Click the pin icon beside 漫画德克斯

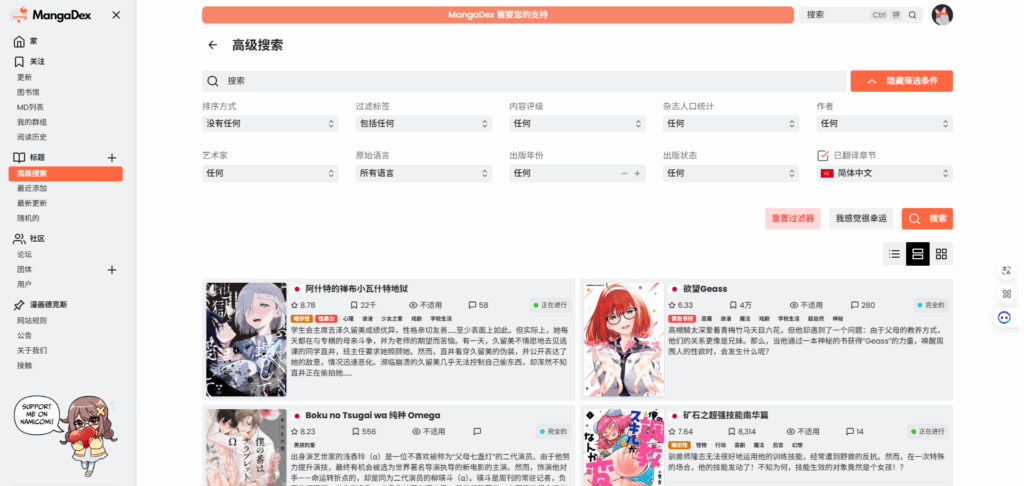(x=20, y=305)
